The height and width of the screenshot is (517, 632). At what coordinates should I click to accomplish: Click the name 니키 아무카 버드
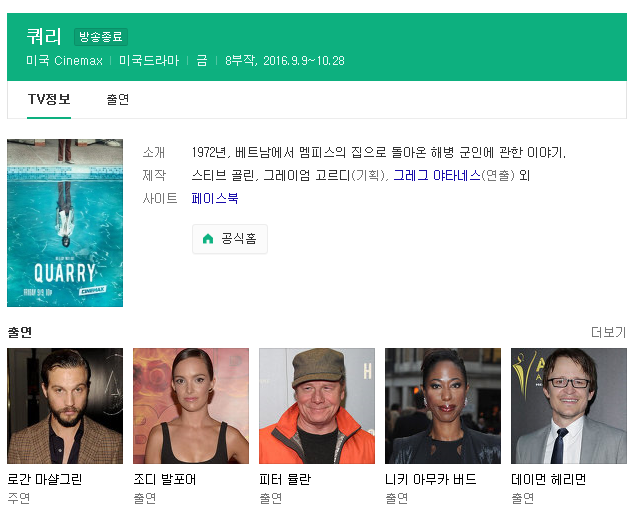tap(431, 479)
